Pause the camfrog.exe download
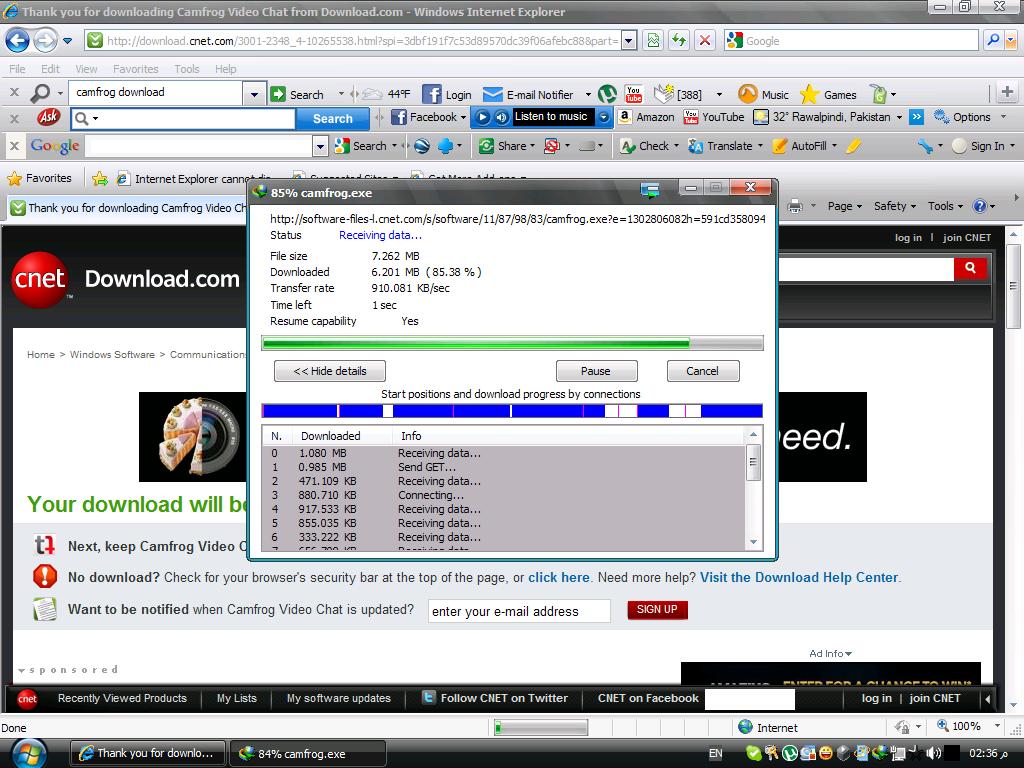Screen dimensions: 1024x768 tap(596, 370)
